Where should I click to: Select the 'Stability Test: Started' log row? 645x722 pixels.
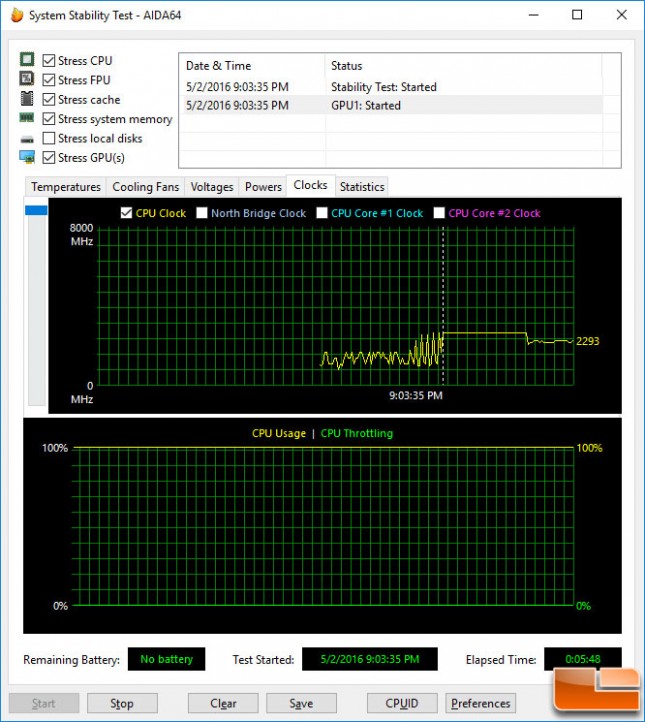[x=390, y=87]
